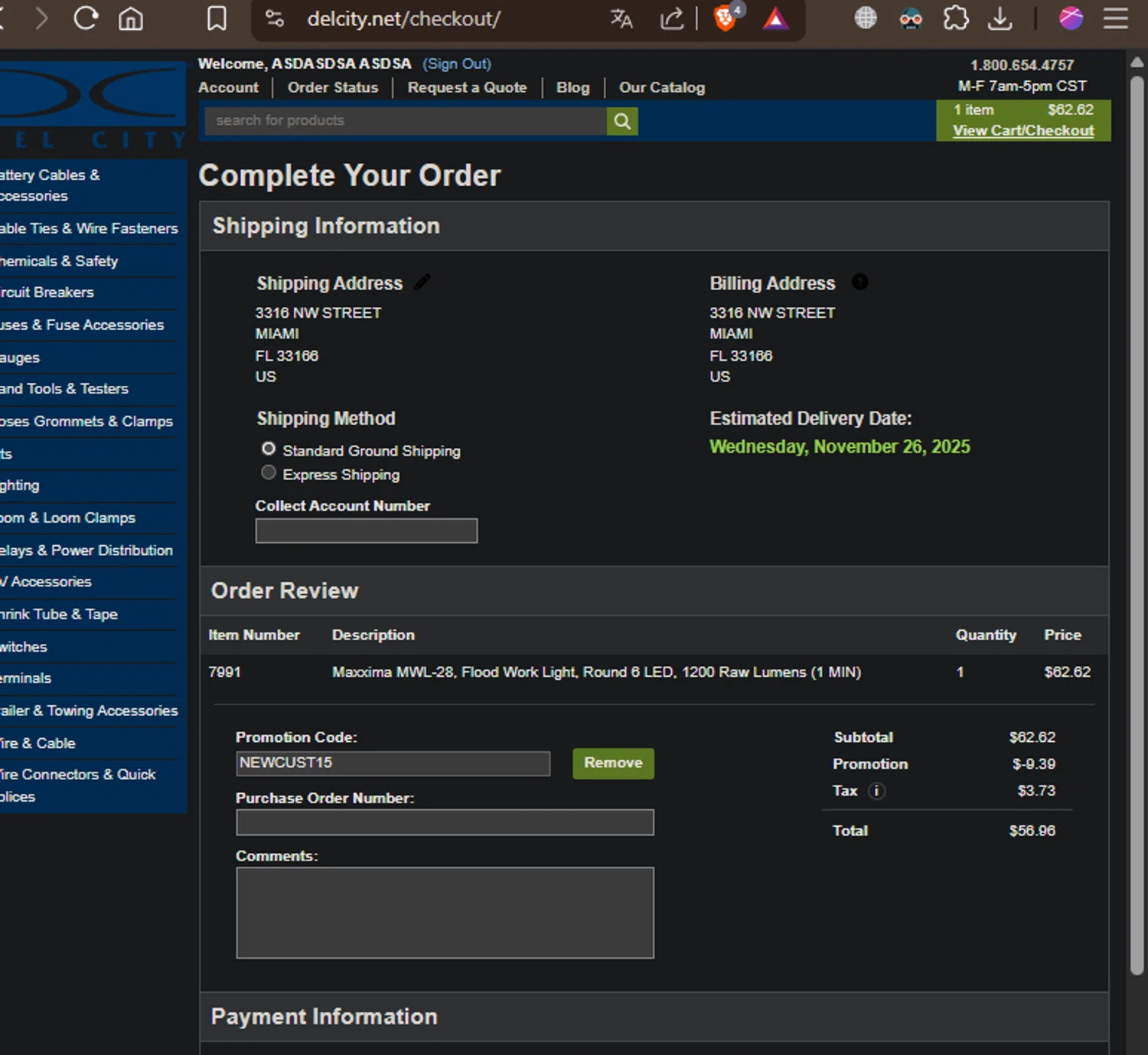Click the Purchase Order Number field
The width and height of the screenshot is (1148, 1055).
click(x=445, y=822)
